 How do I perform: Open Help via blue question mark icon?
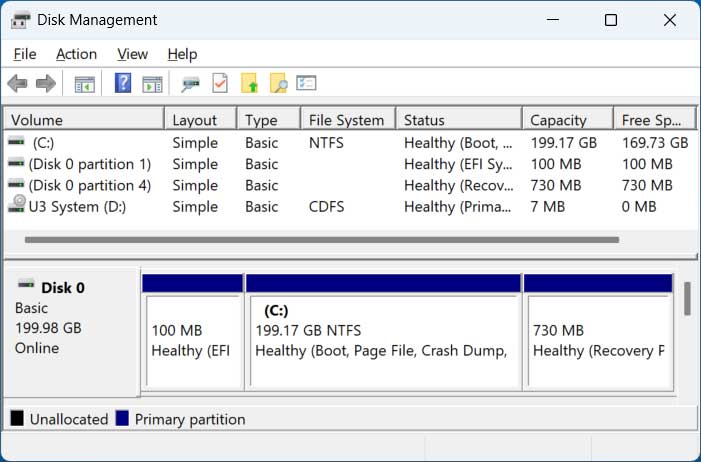(123, 84)
